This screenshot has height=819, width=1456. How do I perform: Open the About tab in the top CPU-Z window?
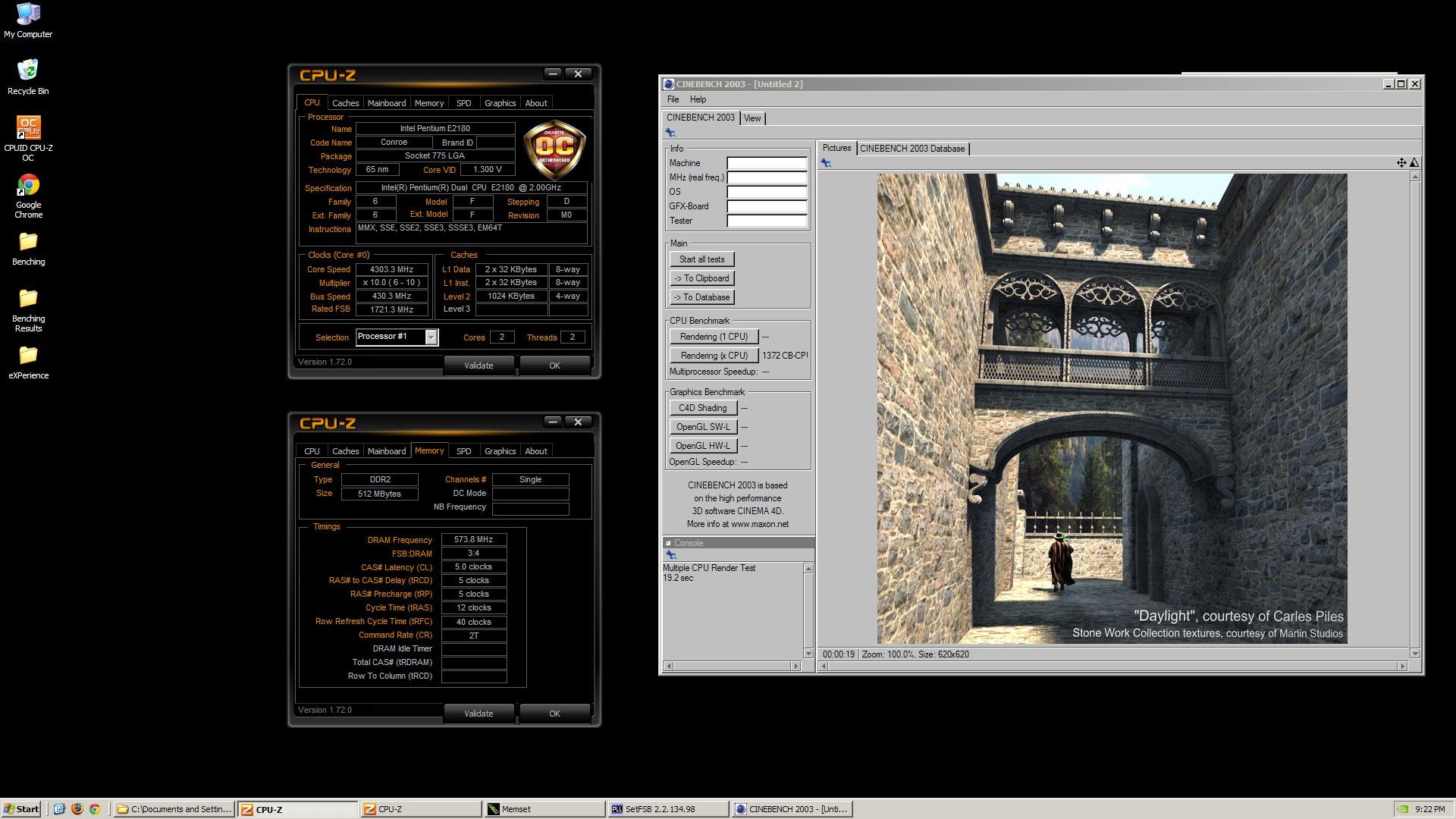tap(536, 103)
